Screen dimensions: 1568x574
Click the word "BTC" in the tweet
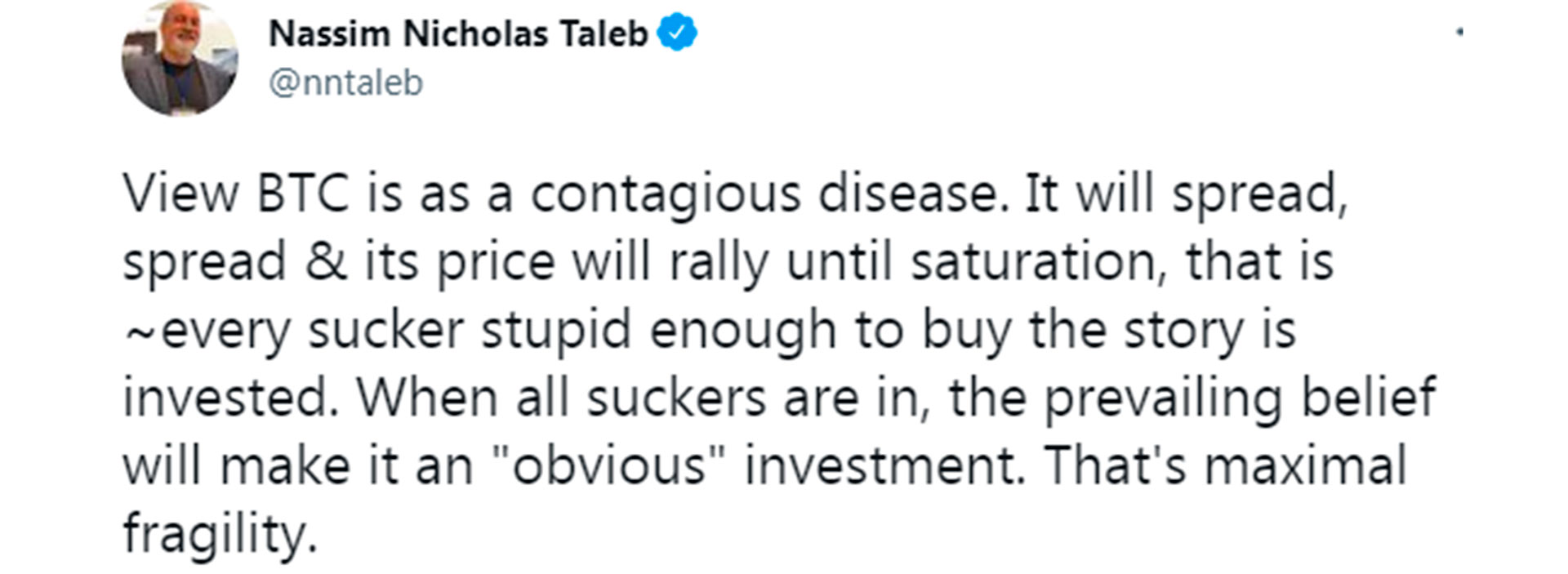click(303, 194)
